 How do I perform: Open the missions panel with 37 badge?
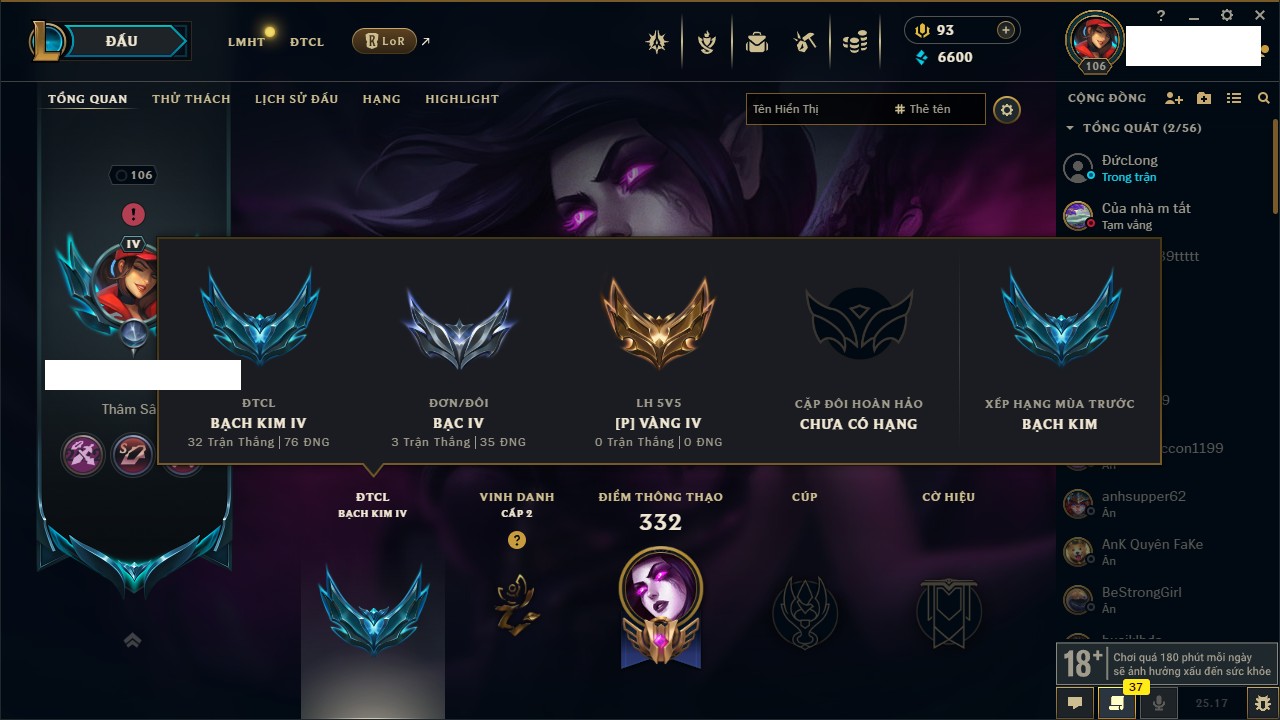point(1116,702)
